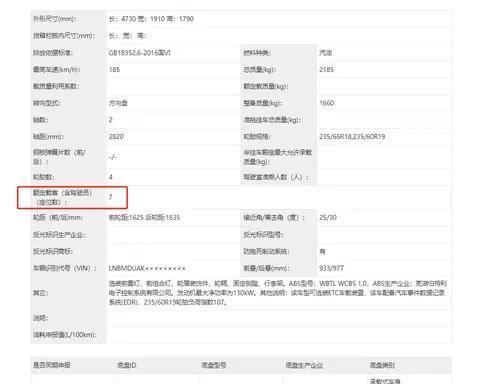Click the 底盘ID column header

(x=126, y=365)
